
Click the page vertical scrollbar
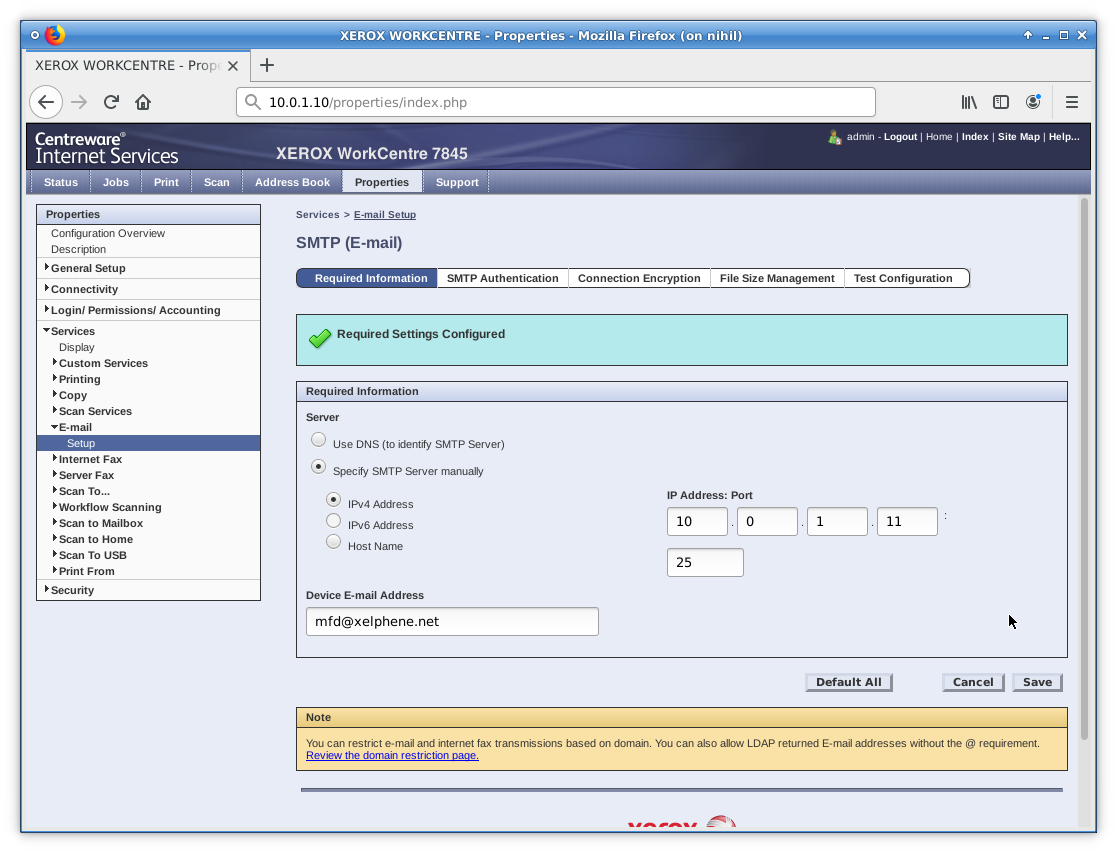click(x=1084, y=470)
